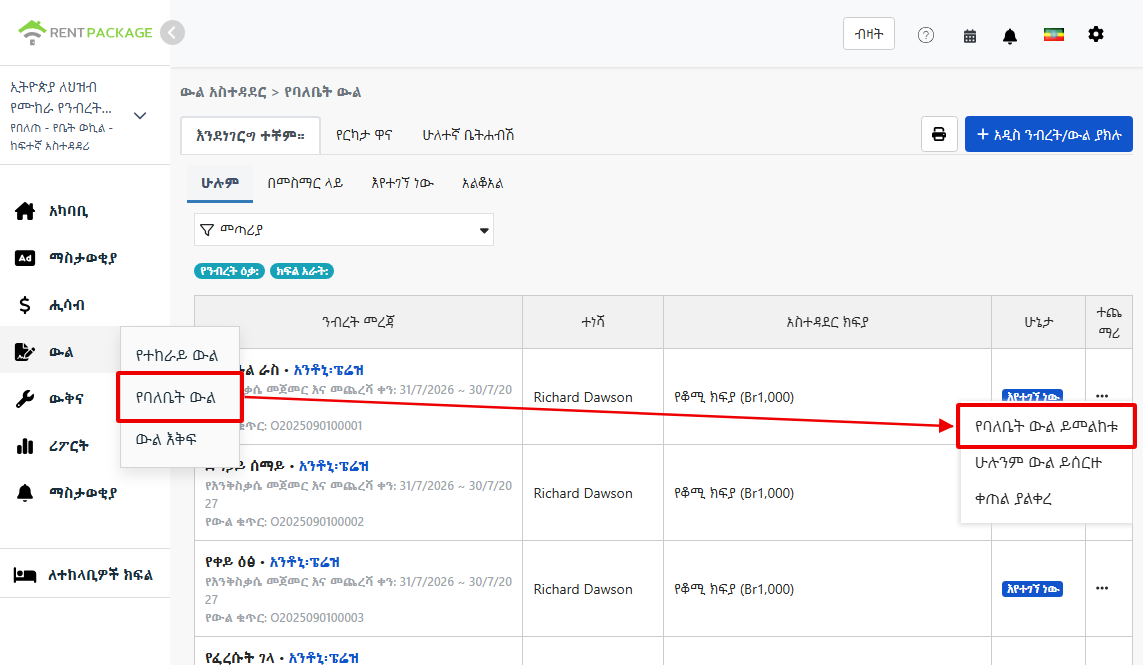The width and height of the screenshot is (1143, 665).
Task: Choose የተከራይ ውል from submenu
Action: point(177,356)
